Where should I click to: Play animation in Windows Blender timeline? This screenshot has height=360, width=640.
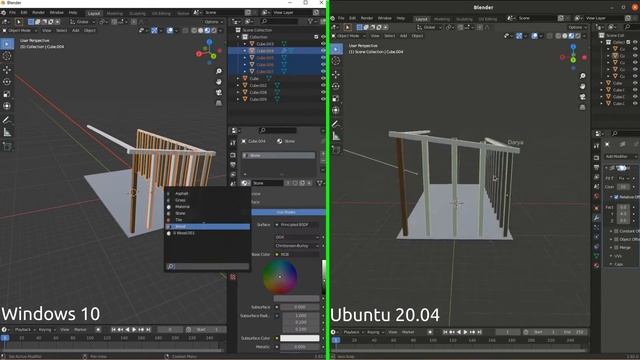coord(134,329)
